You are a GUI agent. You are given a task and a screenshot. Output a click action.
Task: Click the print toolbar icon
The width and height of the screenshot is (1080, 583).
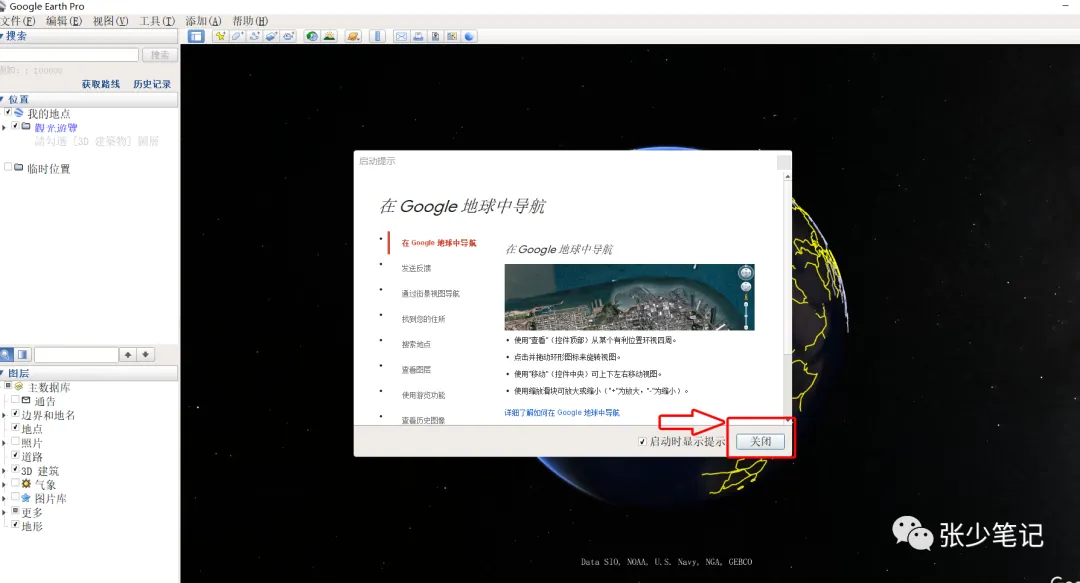418,37
